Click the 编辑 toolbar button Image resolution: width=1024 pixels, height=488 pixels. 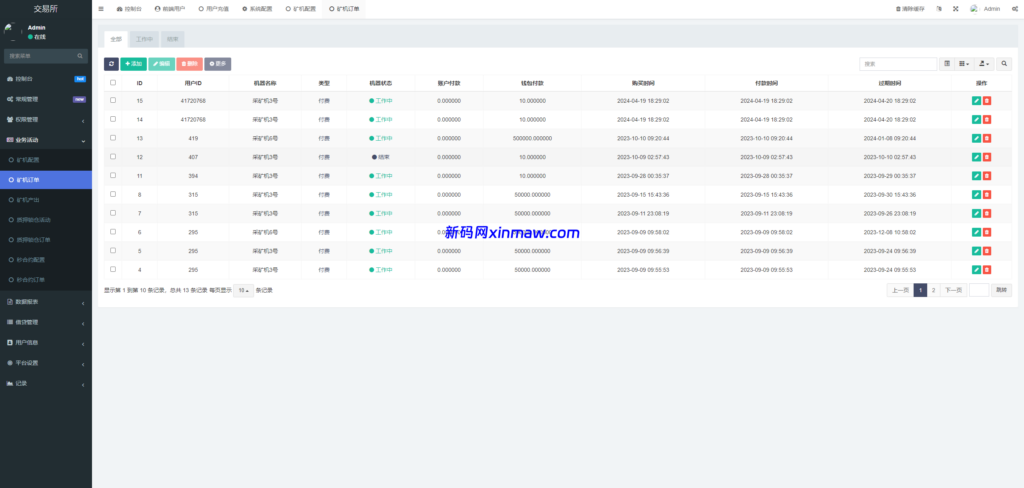tap(161, 64)
